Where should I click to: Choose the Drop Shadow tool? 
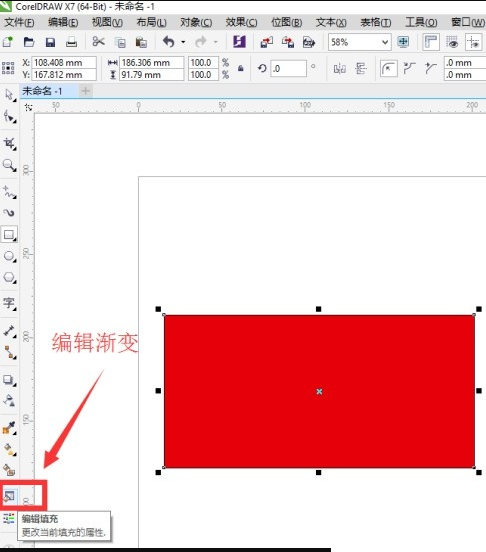pyautogui.click(x=9, y=380)
